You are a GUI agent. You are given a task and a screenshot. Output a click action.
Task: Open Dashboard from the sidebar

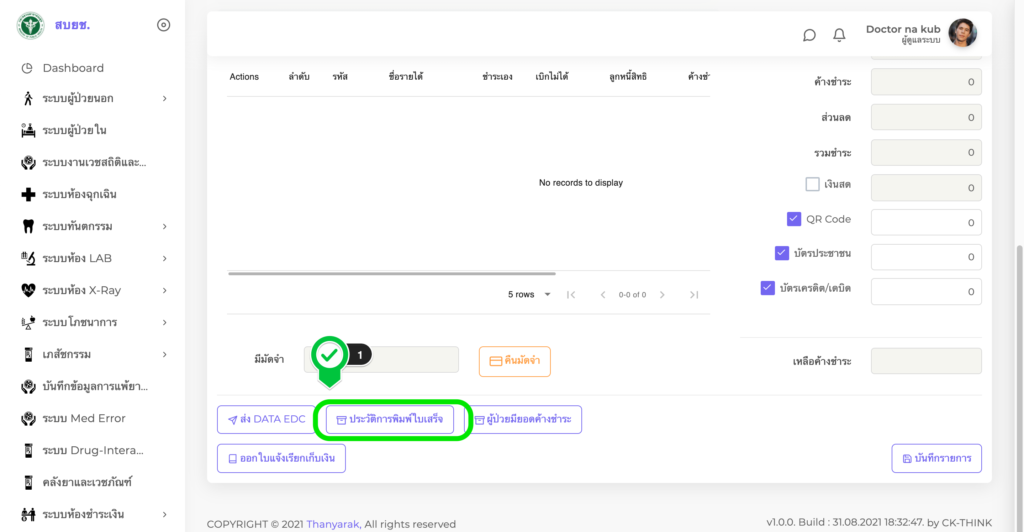72,68
